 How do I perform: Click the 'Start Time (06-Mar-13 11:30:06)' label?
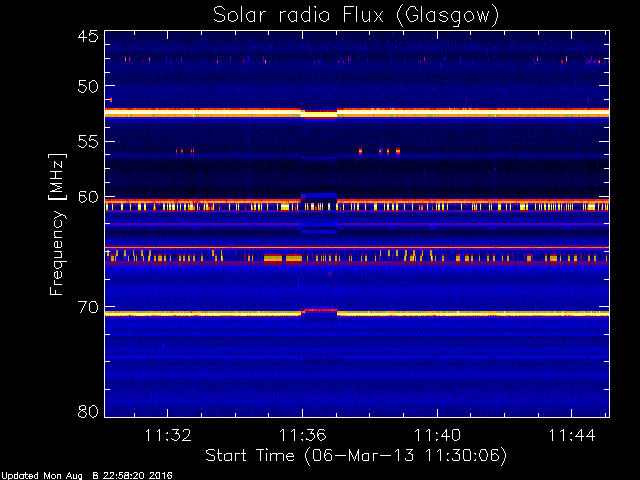(x=356, y=456)
